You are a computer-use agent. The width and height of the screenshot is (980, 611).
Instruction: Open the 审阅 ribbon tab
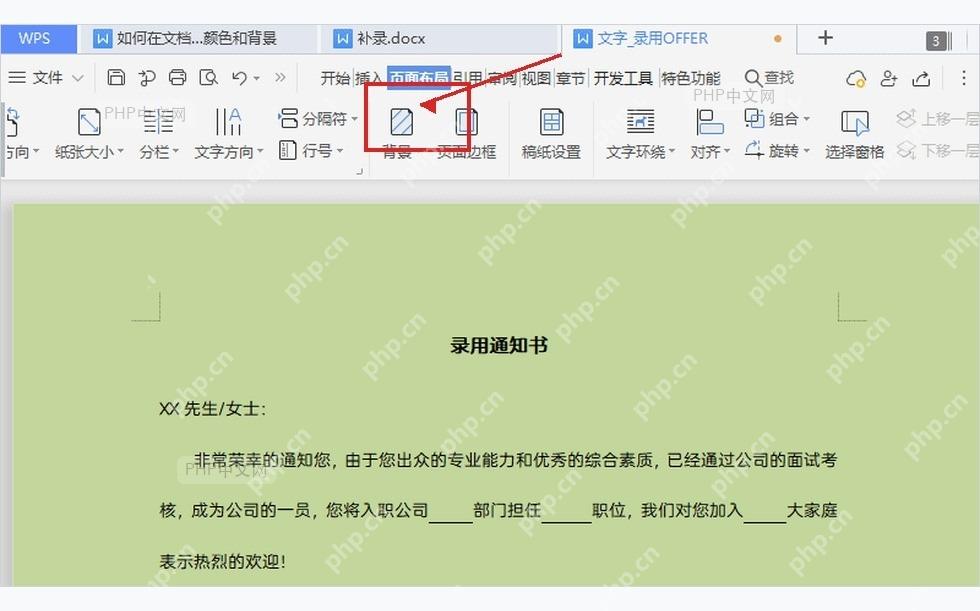tap(502, 78)
